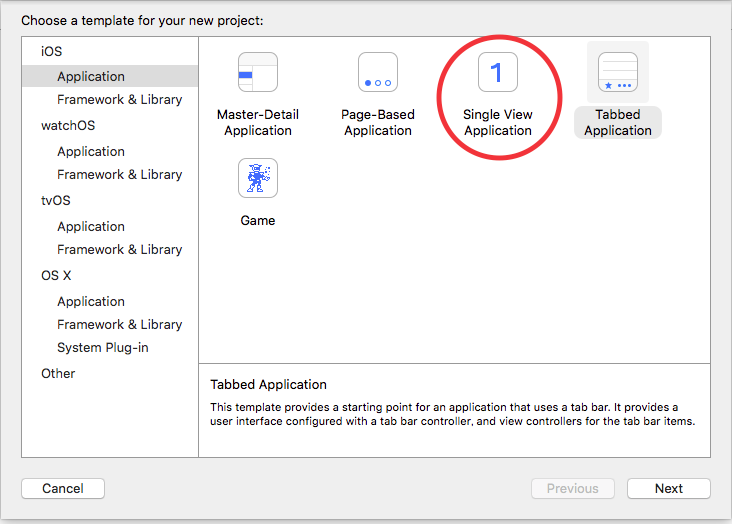Open tvOS Framework & Library category
The image size is (732, 524).
pos(120,249)
